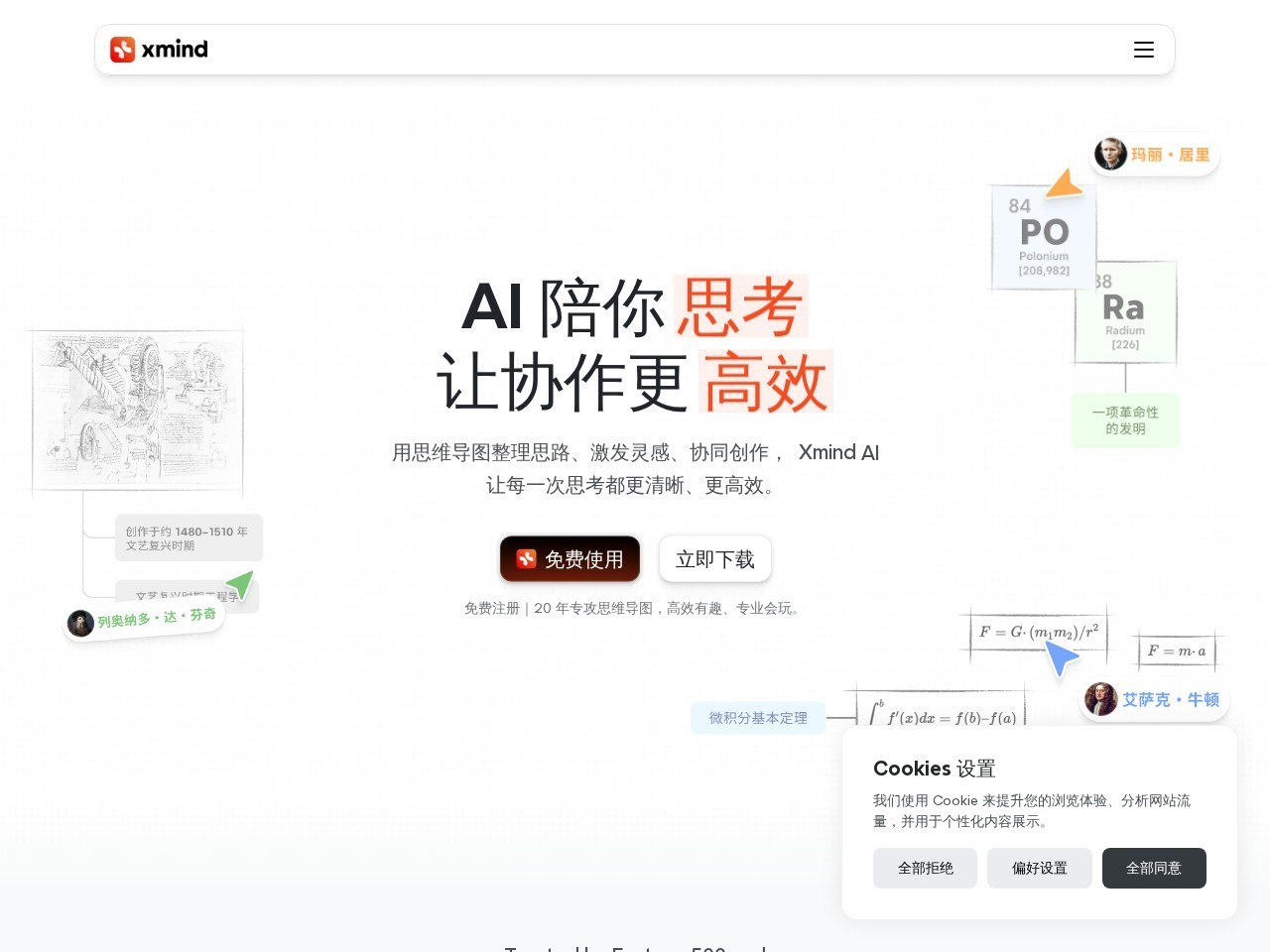The width and height of the screenshot is (1270, 952).
Task: Click the Xmind logo icon in header
Action: [x=122, y=50]
